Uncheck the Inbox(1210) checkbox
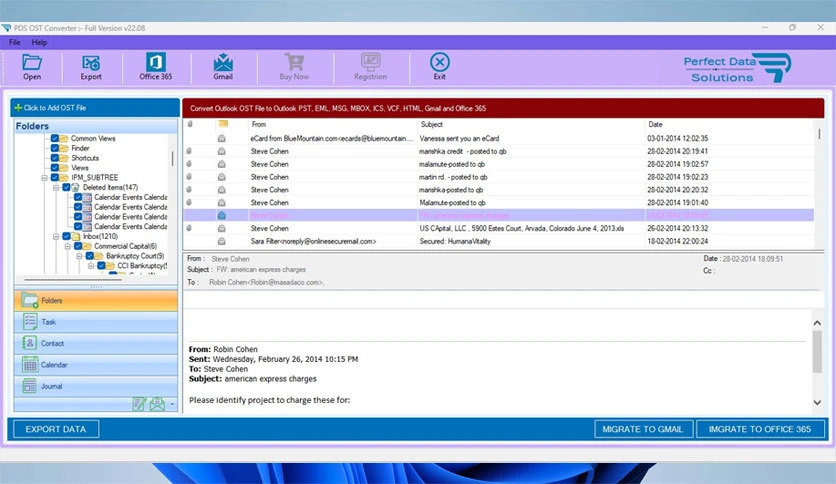Screen dimensions: 836x484 pos(66,236)
